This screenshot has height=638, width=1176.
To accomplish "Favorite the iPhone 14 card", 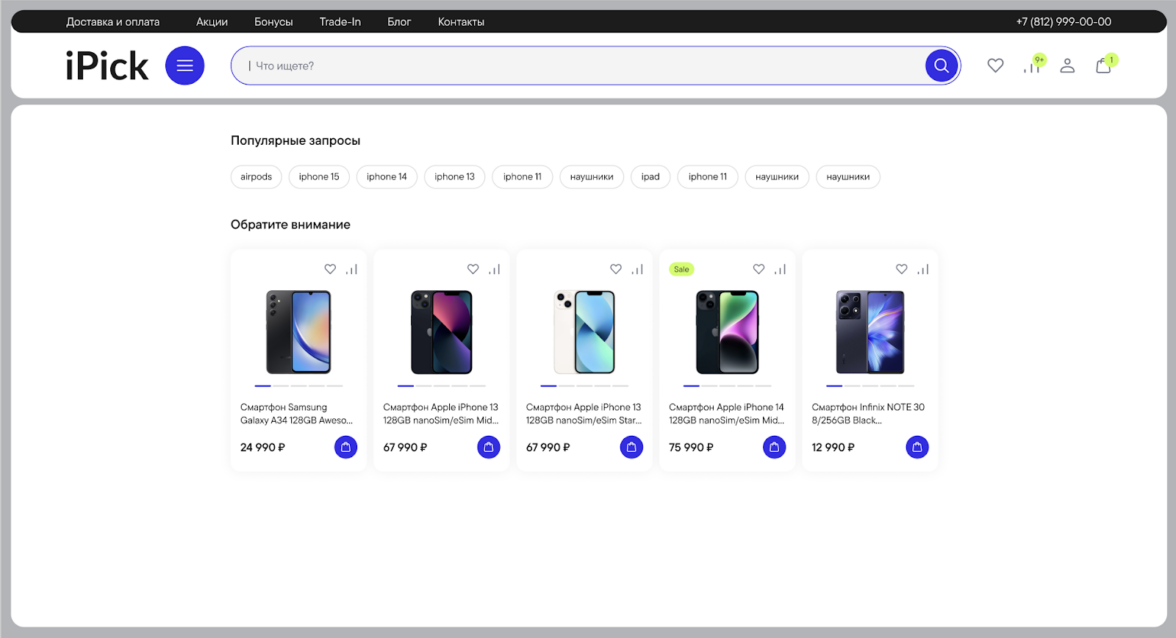I will click(758, 269).
